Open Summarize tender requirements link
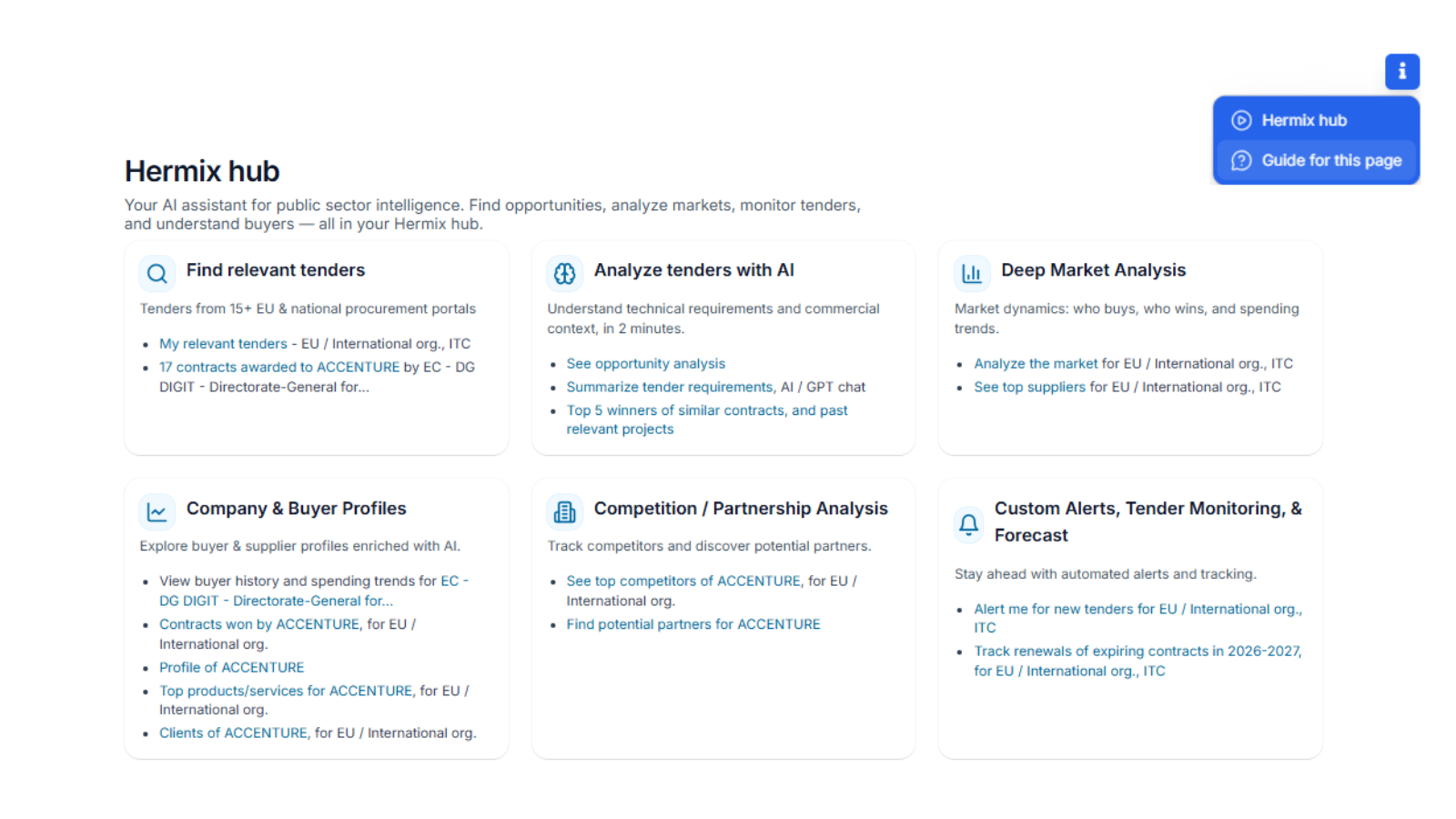The height and width of the screenshot is (819, 1456). click(x=669, y=388)
